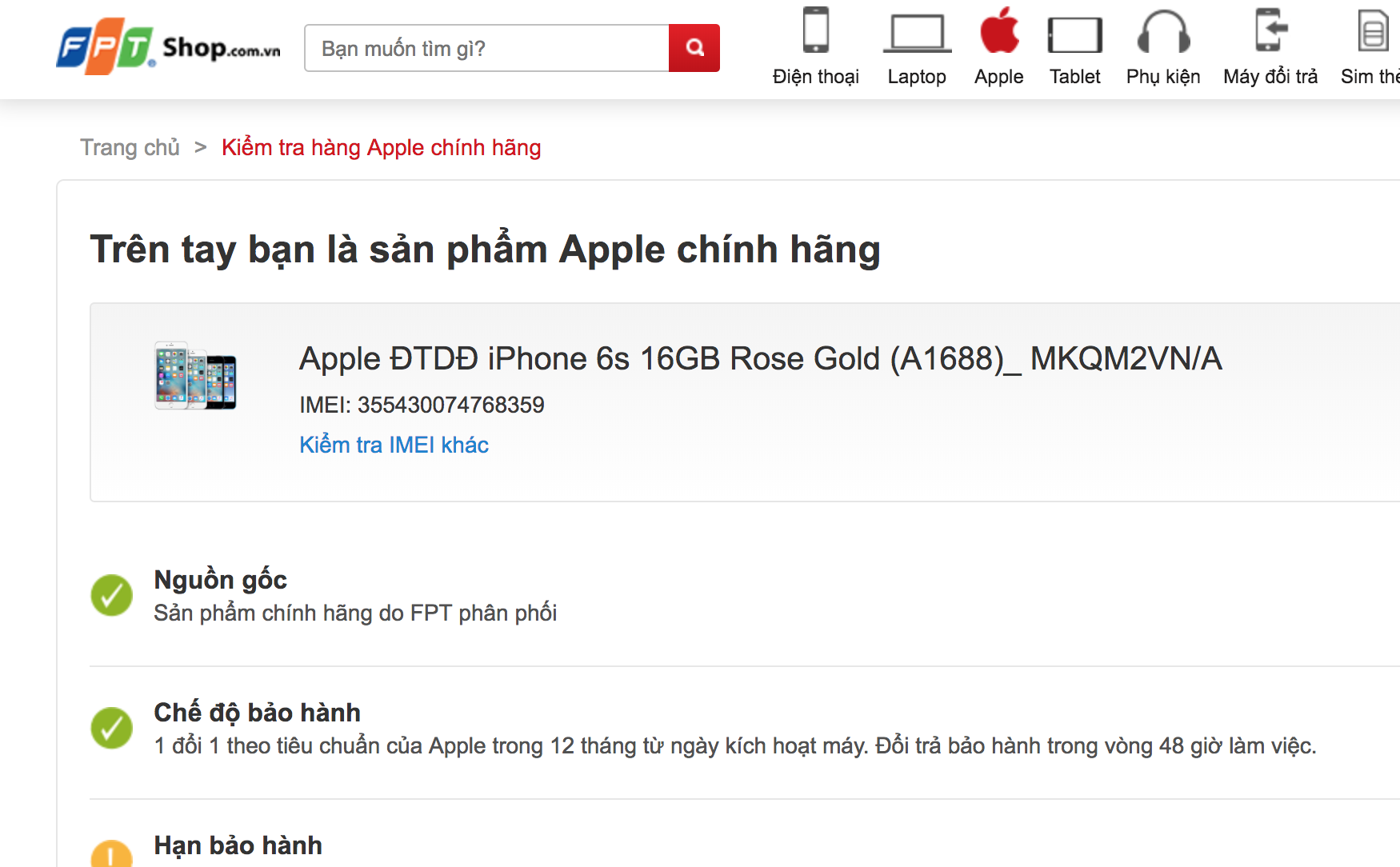Open the Sim thẻ category icon
Viewport: 1400px width, 867px height.
tap(1373, 30)
